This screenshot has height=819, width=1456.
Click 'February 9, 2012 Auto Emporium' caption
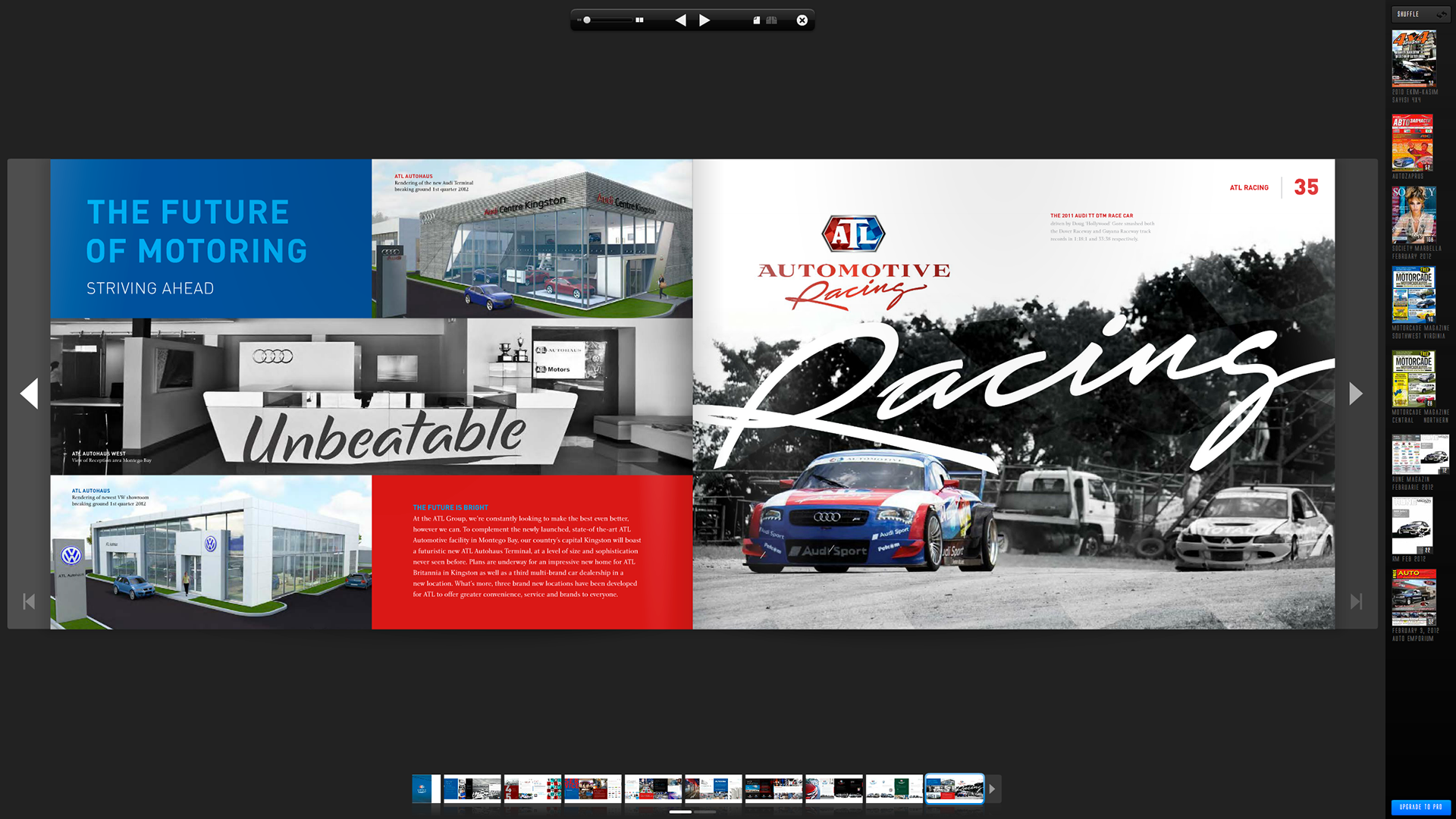click(x=1415, y=635)
